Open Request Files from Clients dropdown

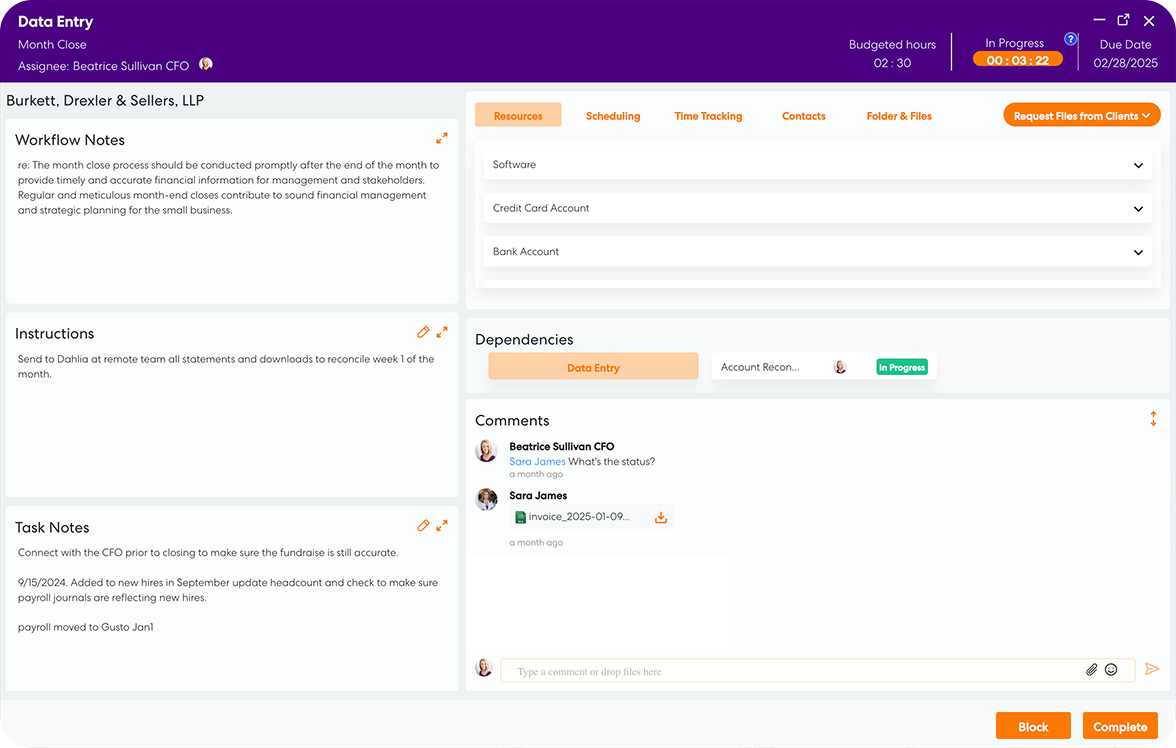pyautogui.click(x=1082, y=116)
